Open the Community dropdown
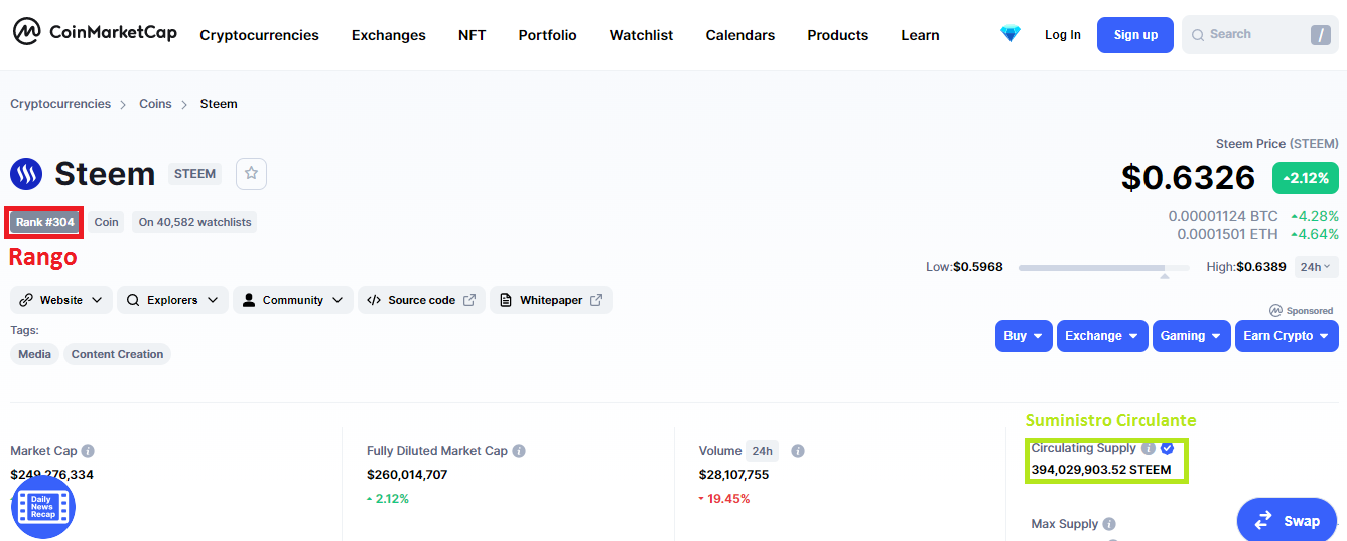The height and width of the screenshot is (541, 1347). coord(293,300)
